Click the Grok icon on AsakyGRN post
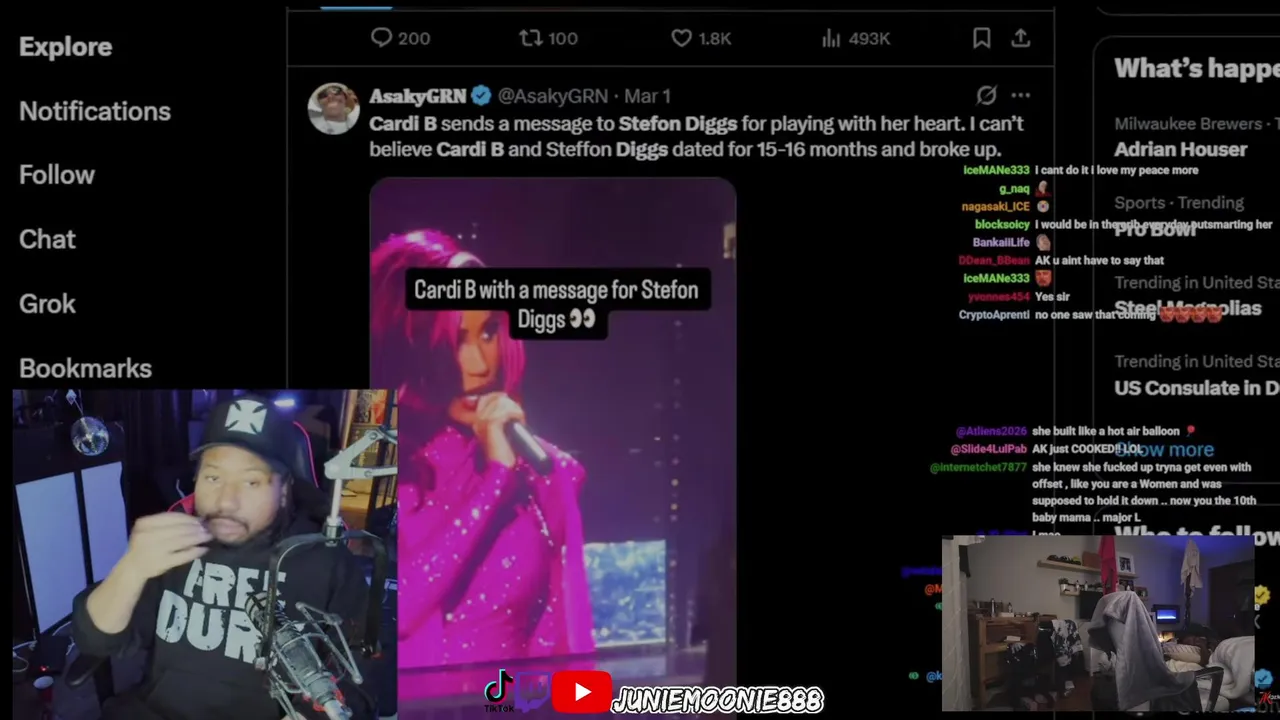1280x720 pixels. tap(986, 95)
